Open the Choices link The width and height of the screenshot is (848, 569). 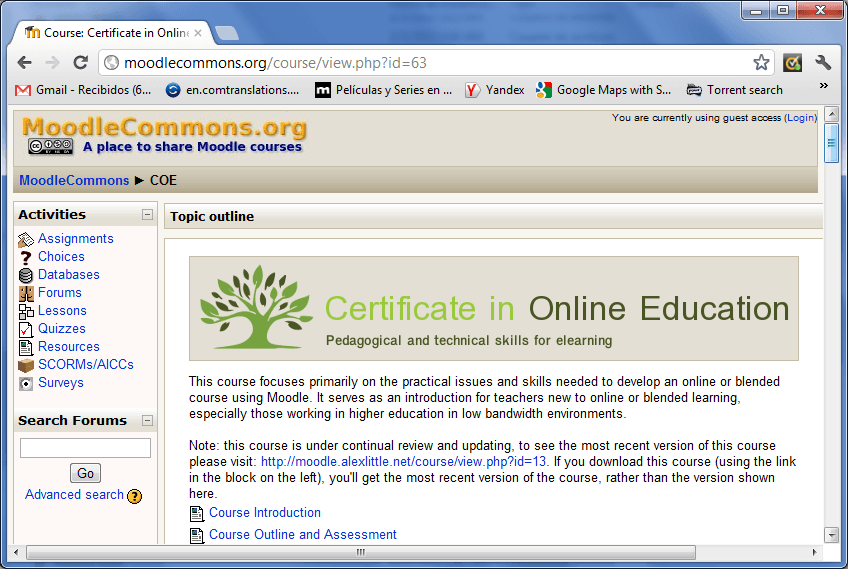(61, 256)
